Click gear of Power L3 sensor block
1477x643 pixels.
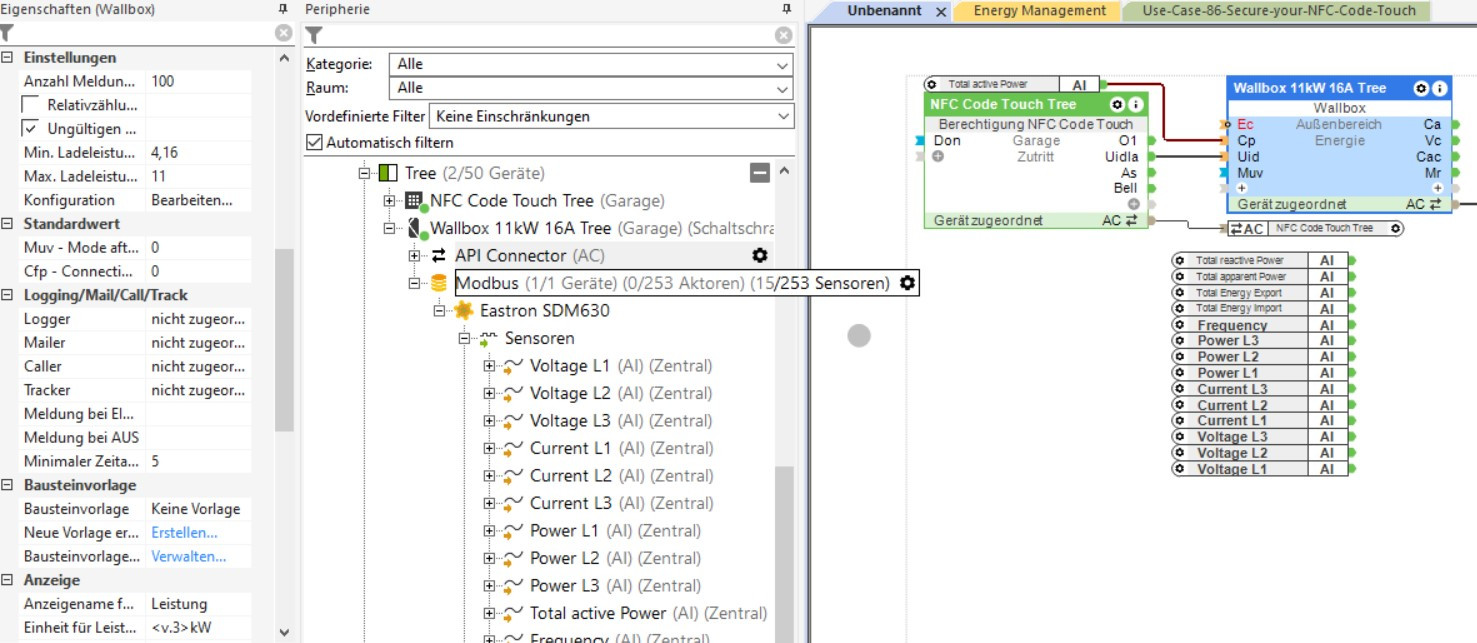1180,341
